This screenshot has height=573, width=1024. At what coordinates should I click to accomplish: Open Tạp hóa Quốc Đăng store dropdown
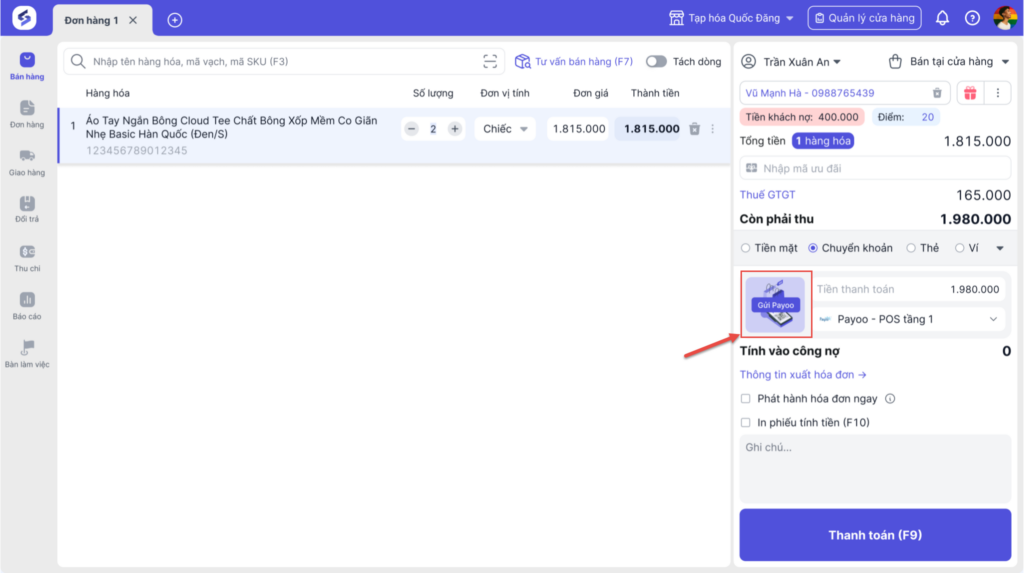click(x=731, y=18)
